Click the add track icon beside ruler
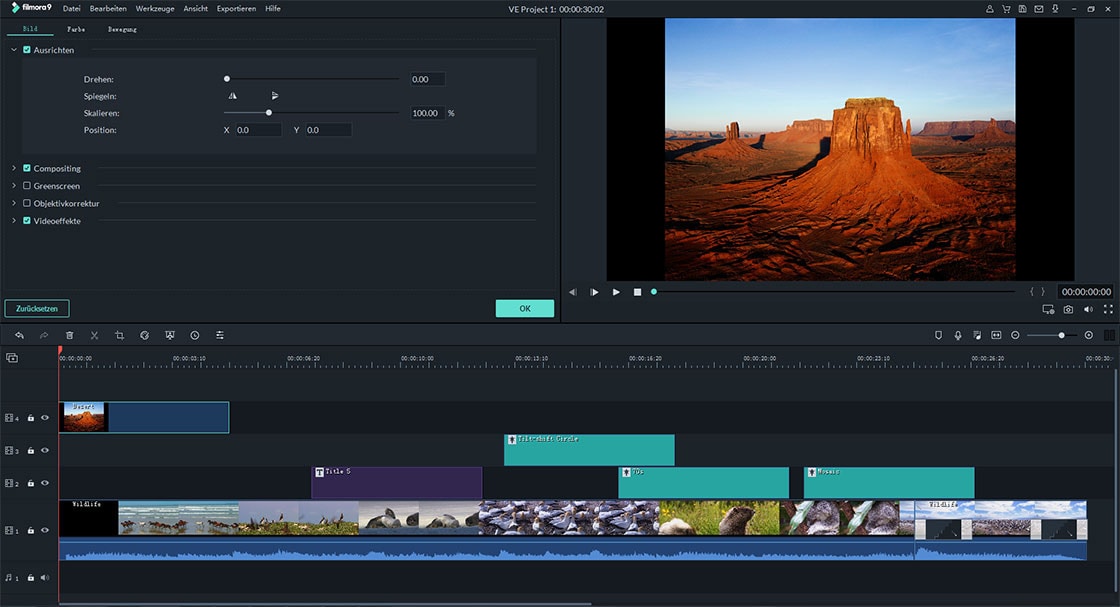 (x=12, y=358)
